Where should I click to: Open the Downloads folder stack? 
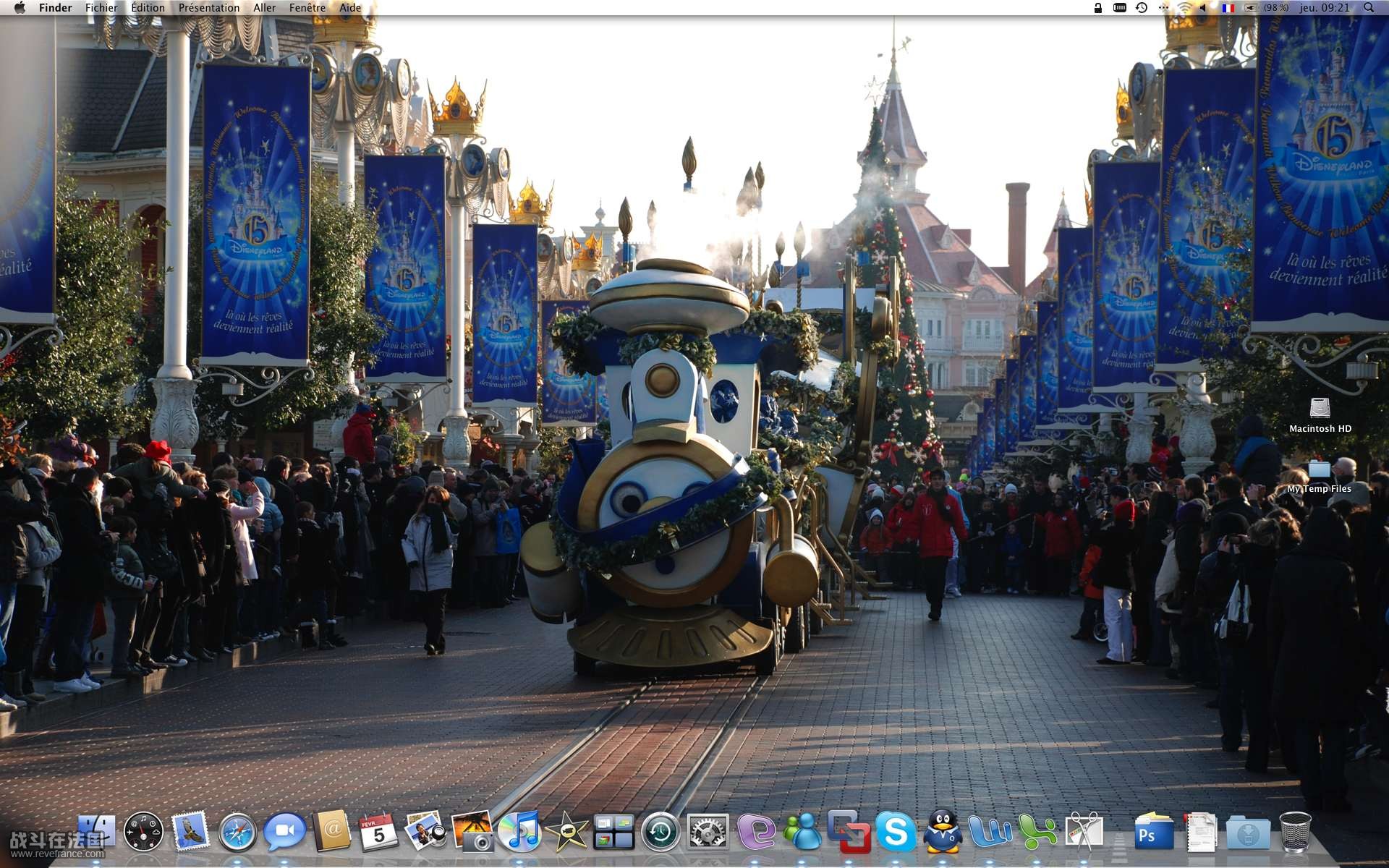(x=1248, y=833)
